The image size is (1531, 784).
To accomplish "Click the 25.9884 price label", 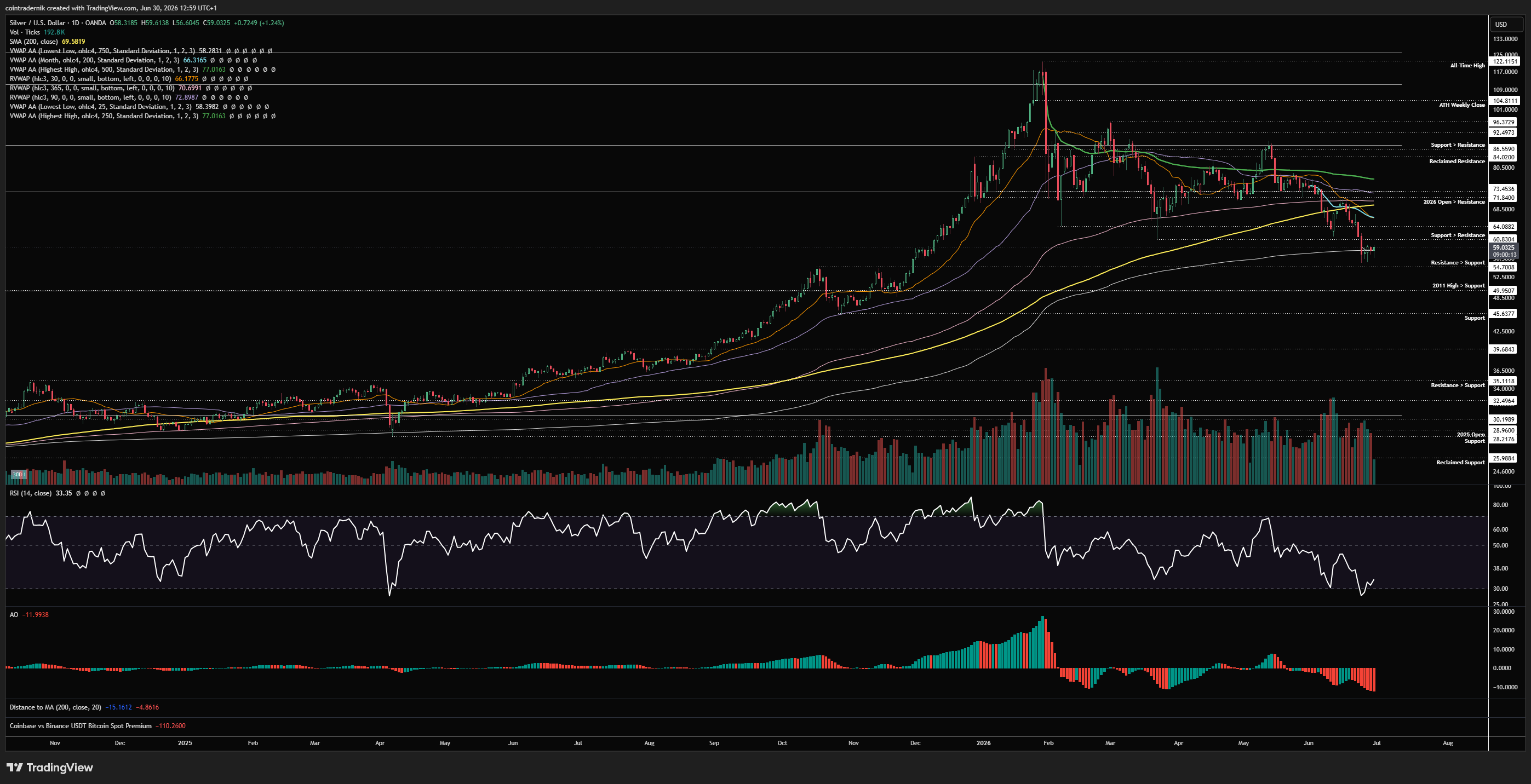I will 1504,458.
